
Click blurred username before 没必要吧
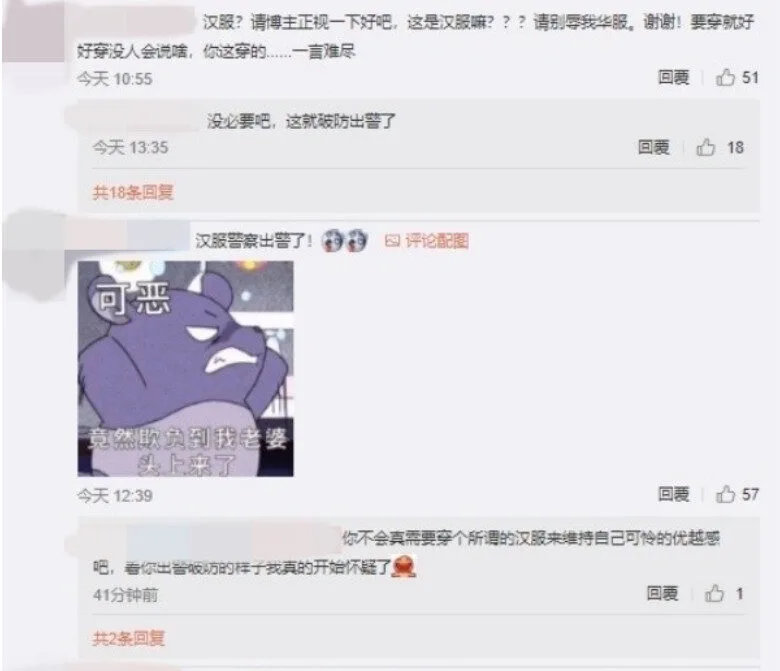pos(132,120)
